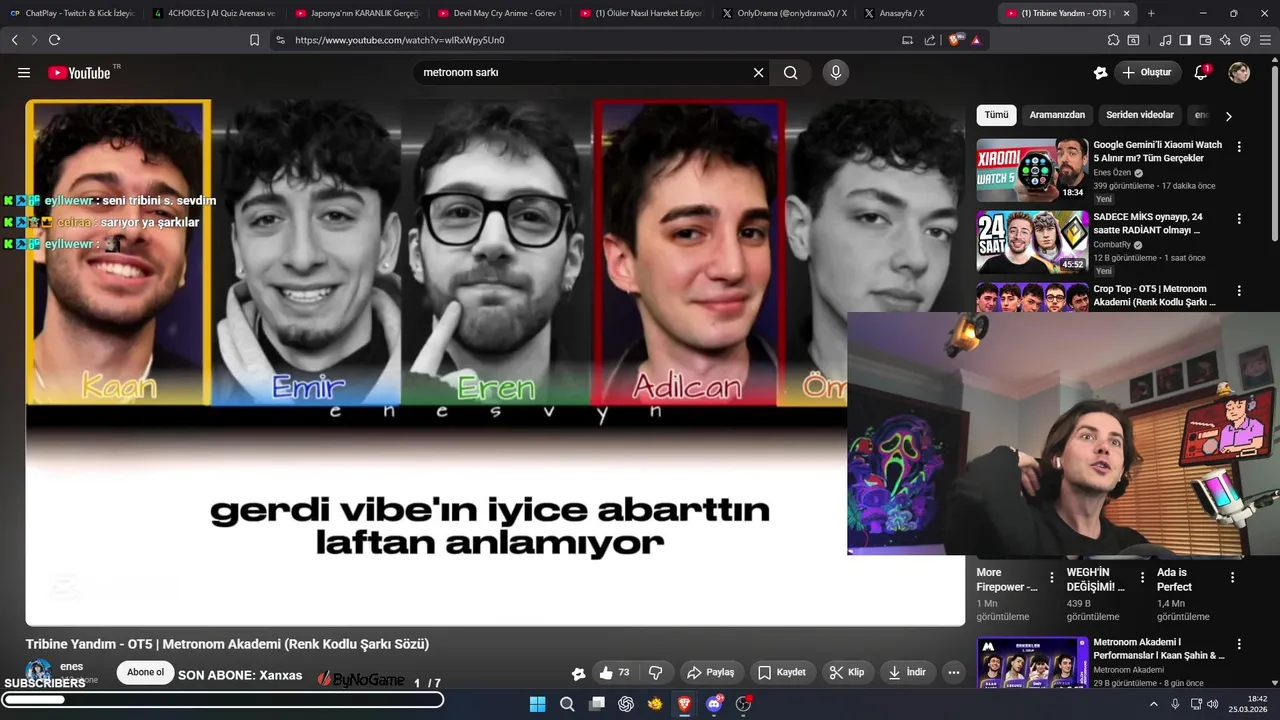Viewport: 1280px width, 720px height.
Task: Like the video with thumbs up
Action: (616, 672)
